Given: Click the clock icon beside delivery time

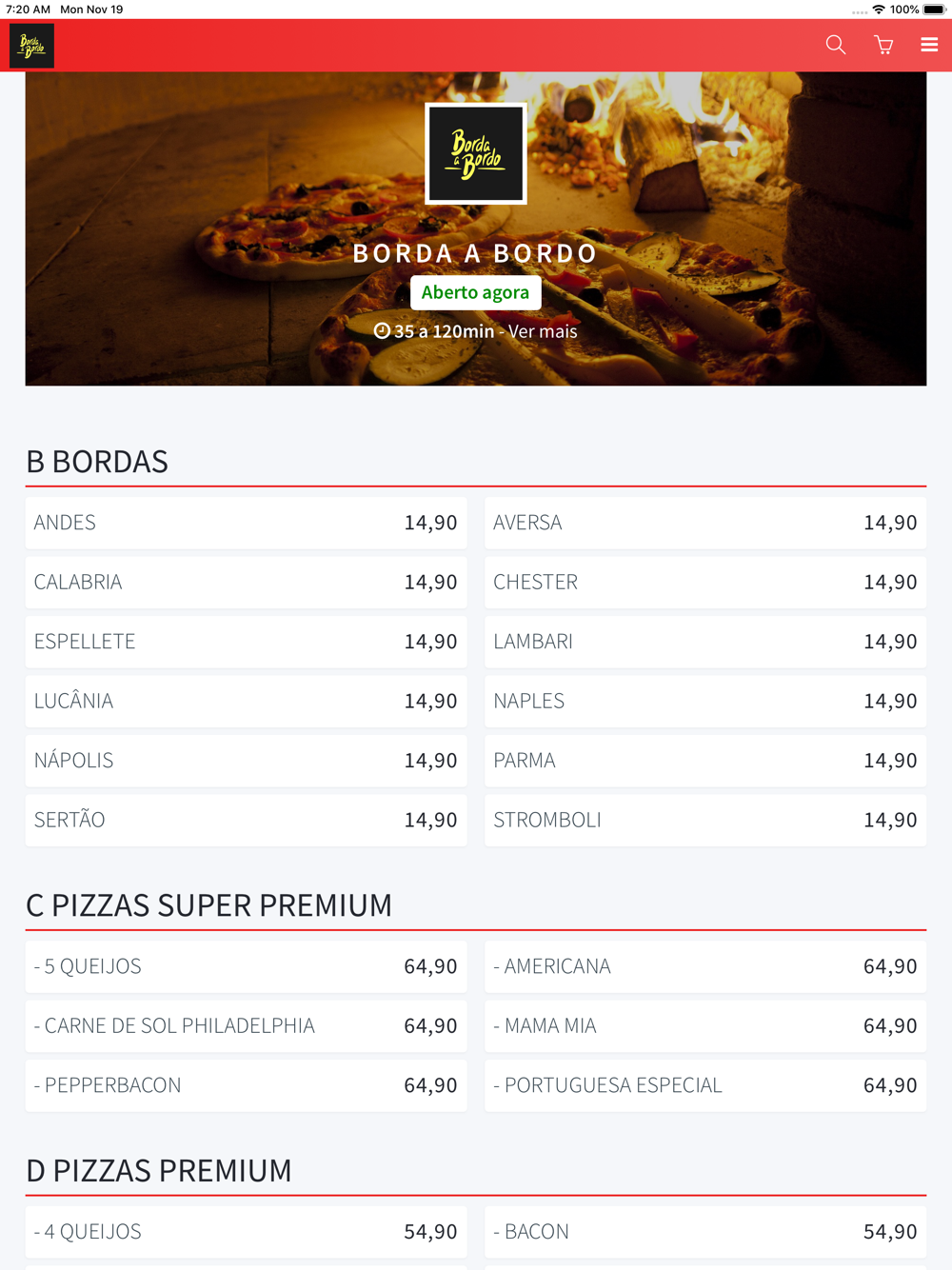Looking at the screenshot, I should [x=382, y=330].
